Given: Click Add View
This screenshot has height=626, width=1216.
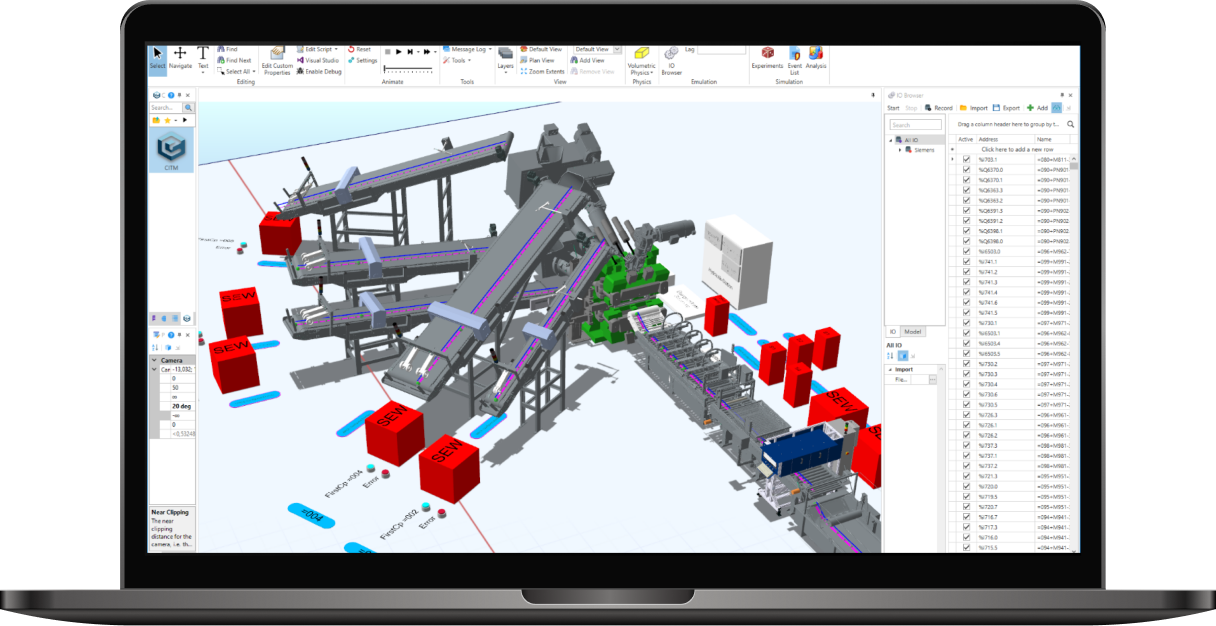Looking at the screenshot, I should point(588,60).
